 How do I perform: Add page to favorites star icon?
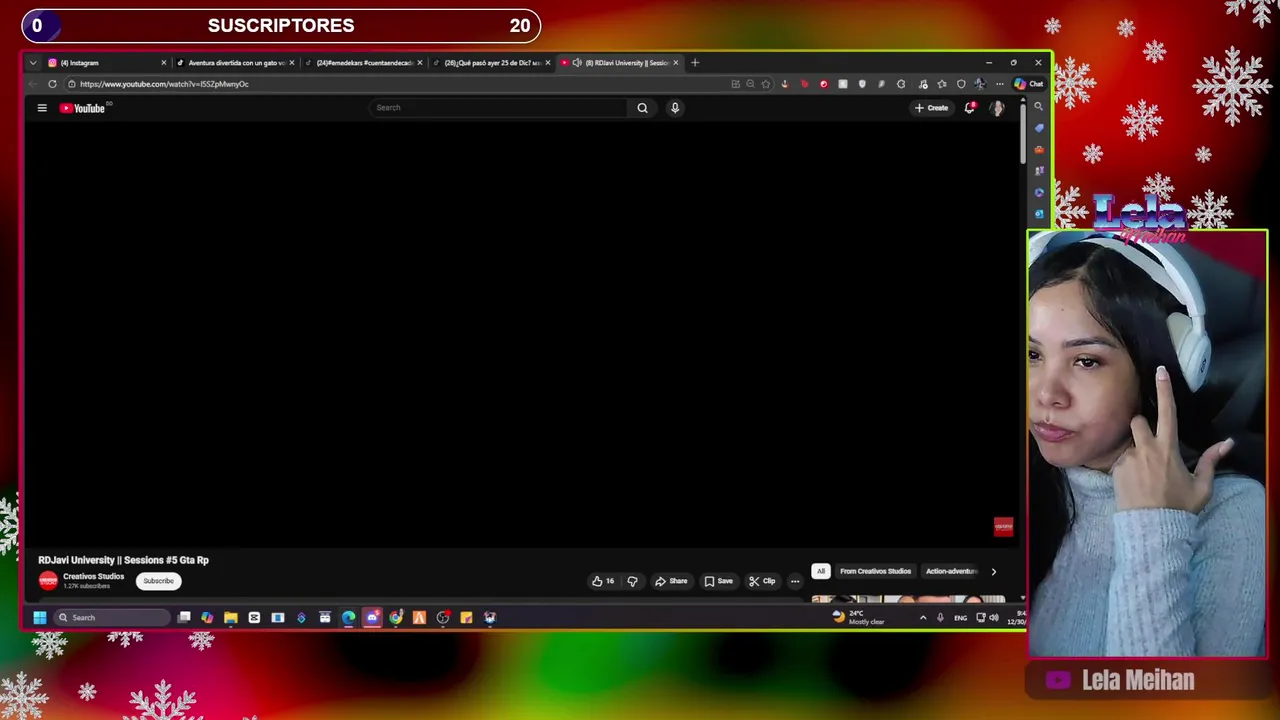[x=766, y=84]
